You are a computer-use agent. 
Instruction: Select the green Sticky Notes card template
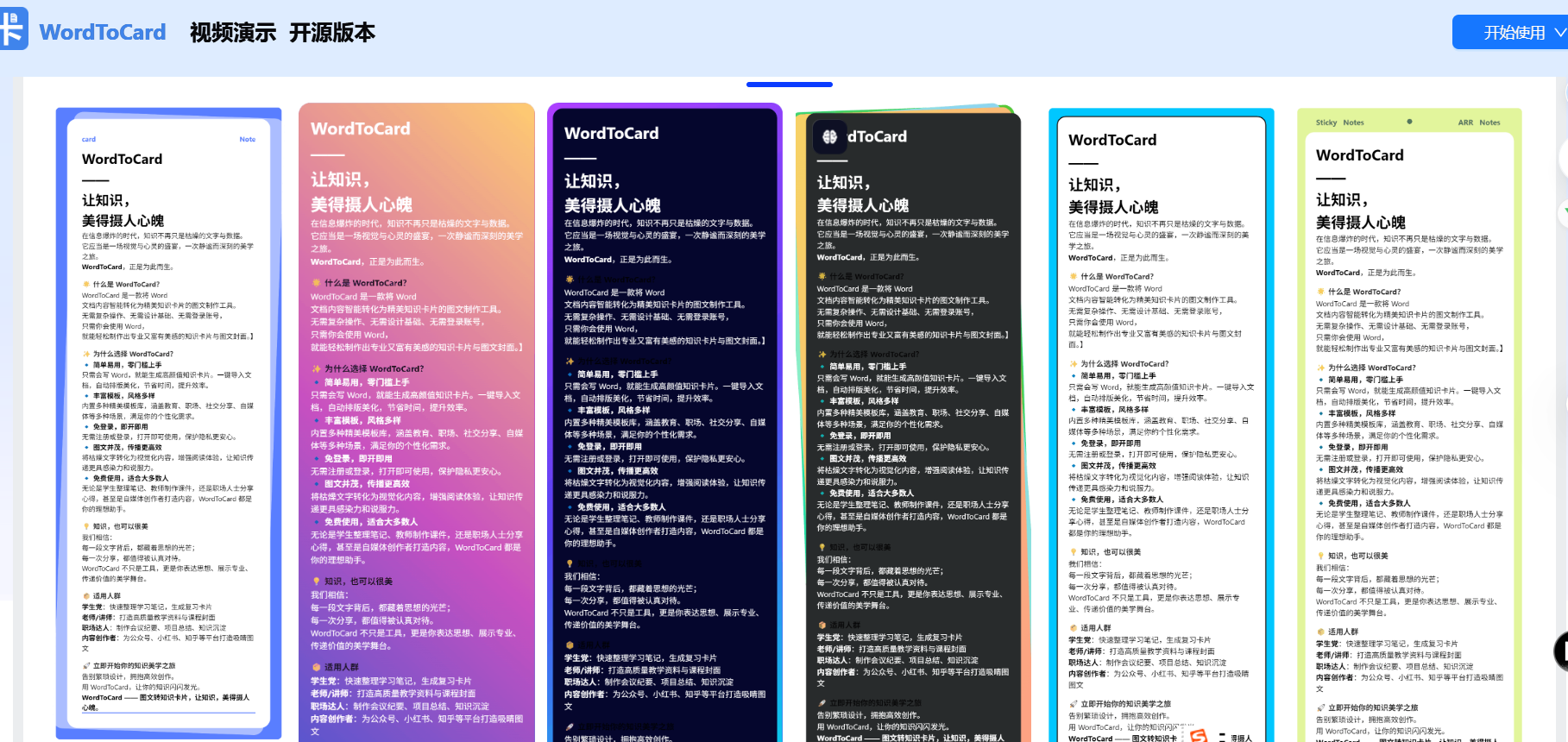tap(1408, 423)
